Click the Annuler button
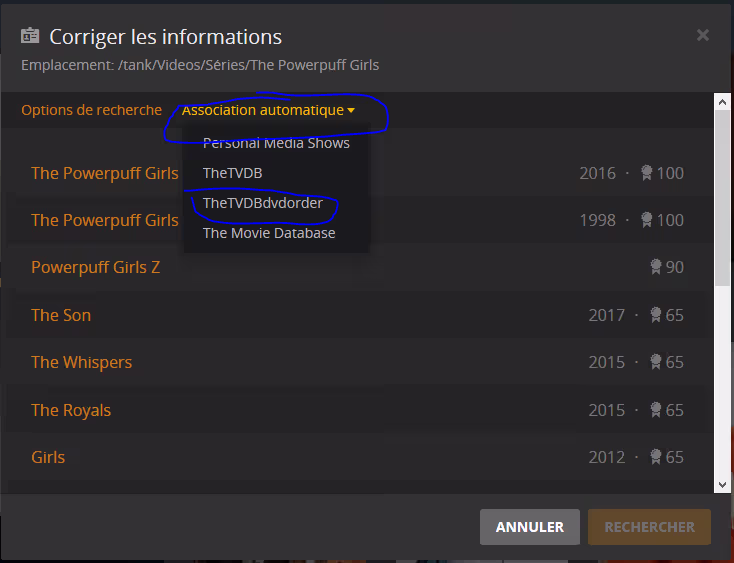Screen dimensions: 734x563 [x=529, y=527]
